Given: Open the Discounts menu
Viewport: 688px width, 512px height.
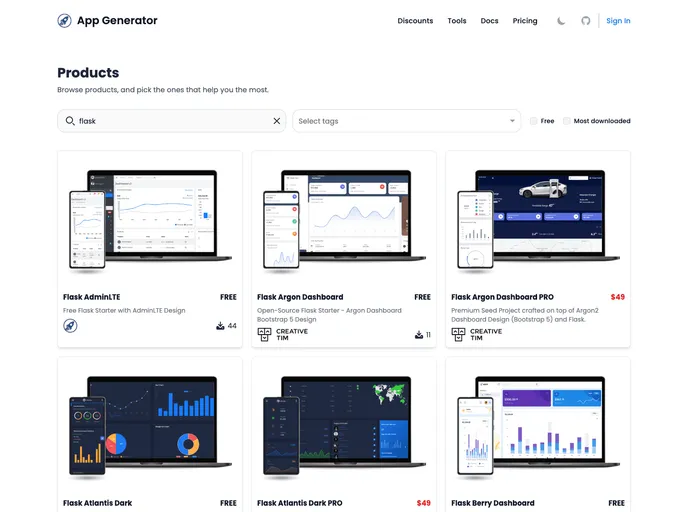Looking at the screenshot, I should (x=415, y=21).
